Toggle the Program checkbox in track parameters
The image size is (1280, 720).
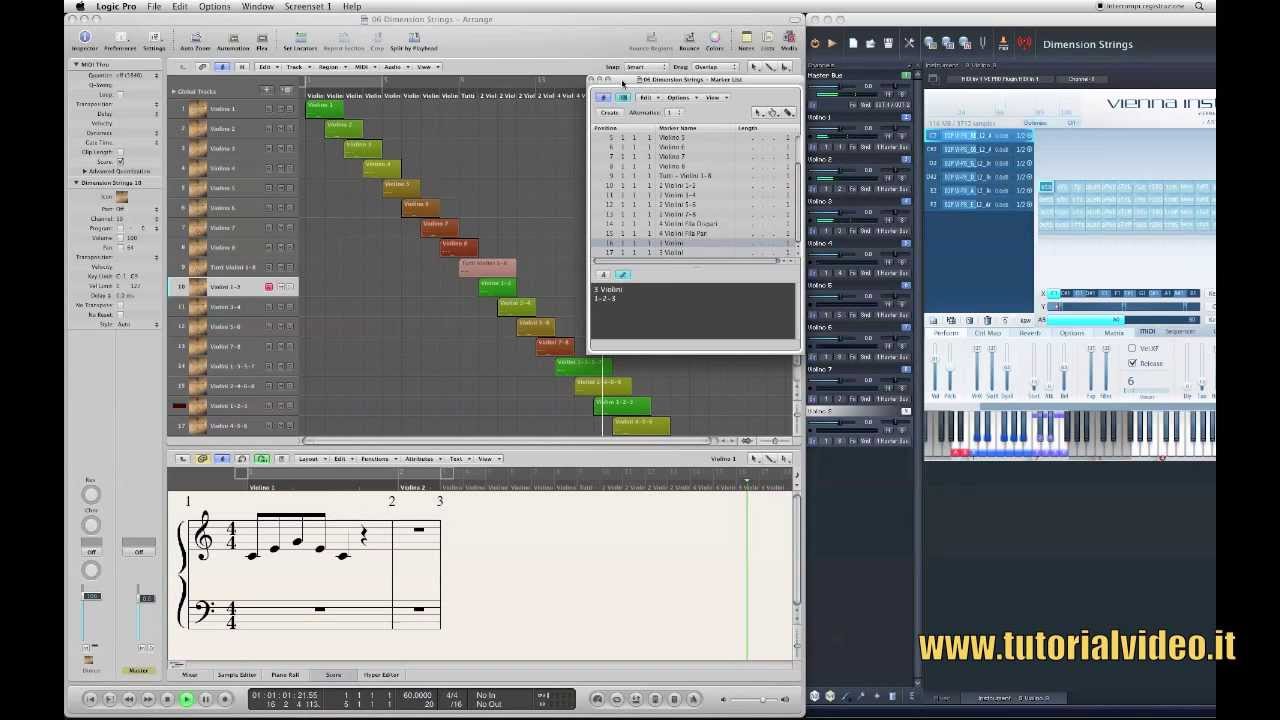click(x=121, y=228)
